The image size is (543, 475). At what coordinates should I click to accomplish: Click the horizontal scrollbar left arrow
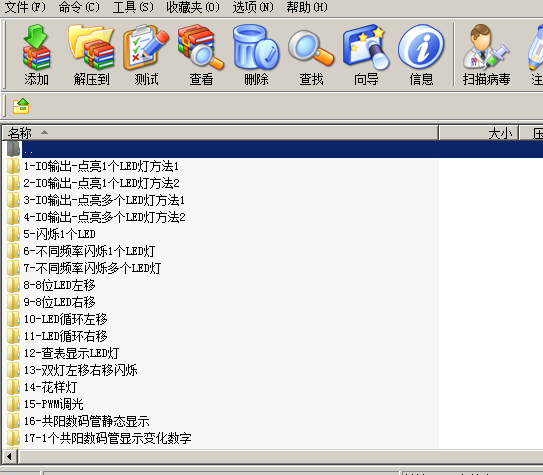tap(10, 457)
